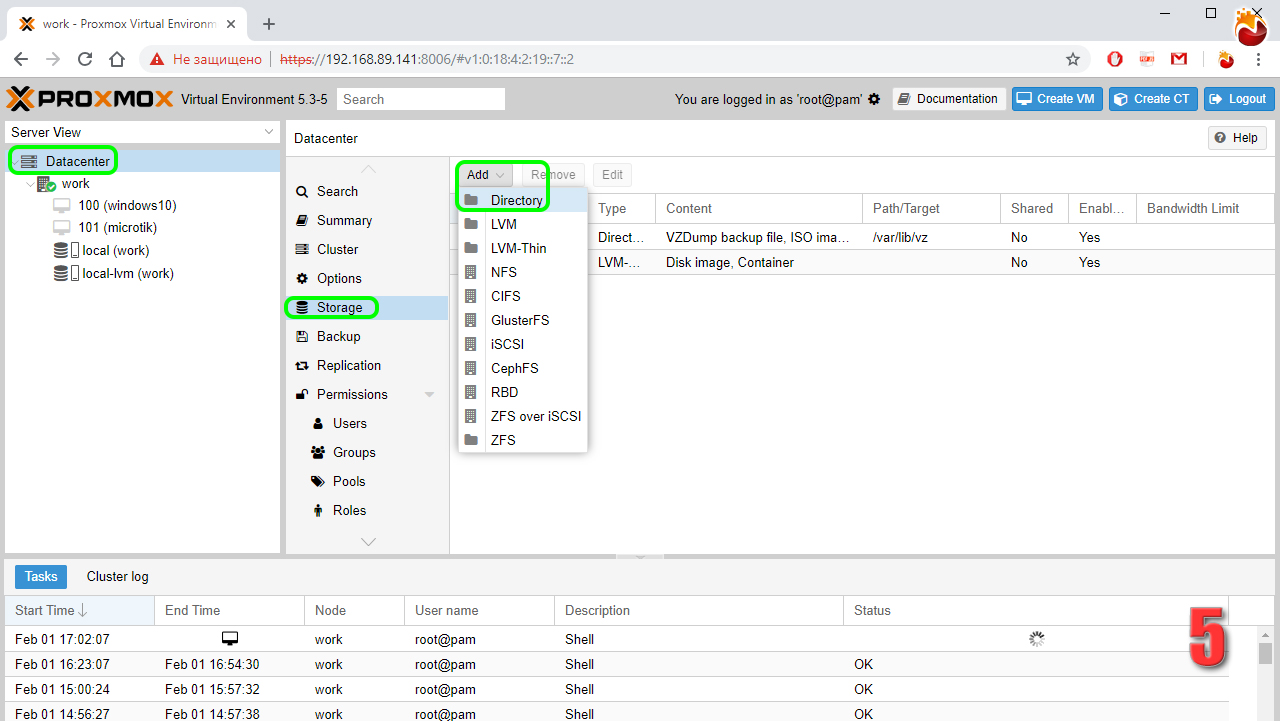Open the Help button

coord(1237,138)
